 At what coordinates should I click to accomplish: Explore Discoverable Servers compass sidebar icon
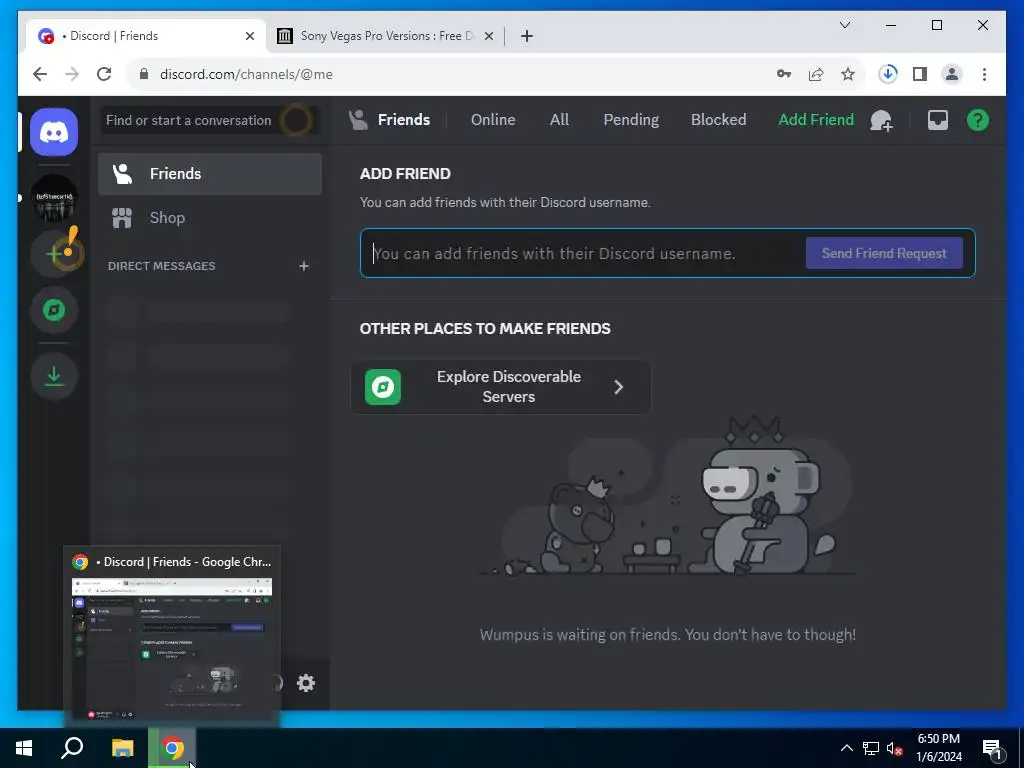(x=54, y=310)
